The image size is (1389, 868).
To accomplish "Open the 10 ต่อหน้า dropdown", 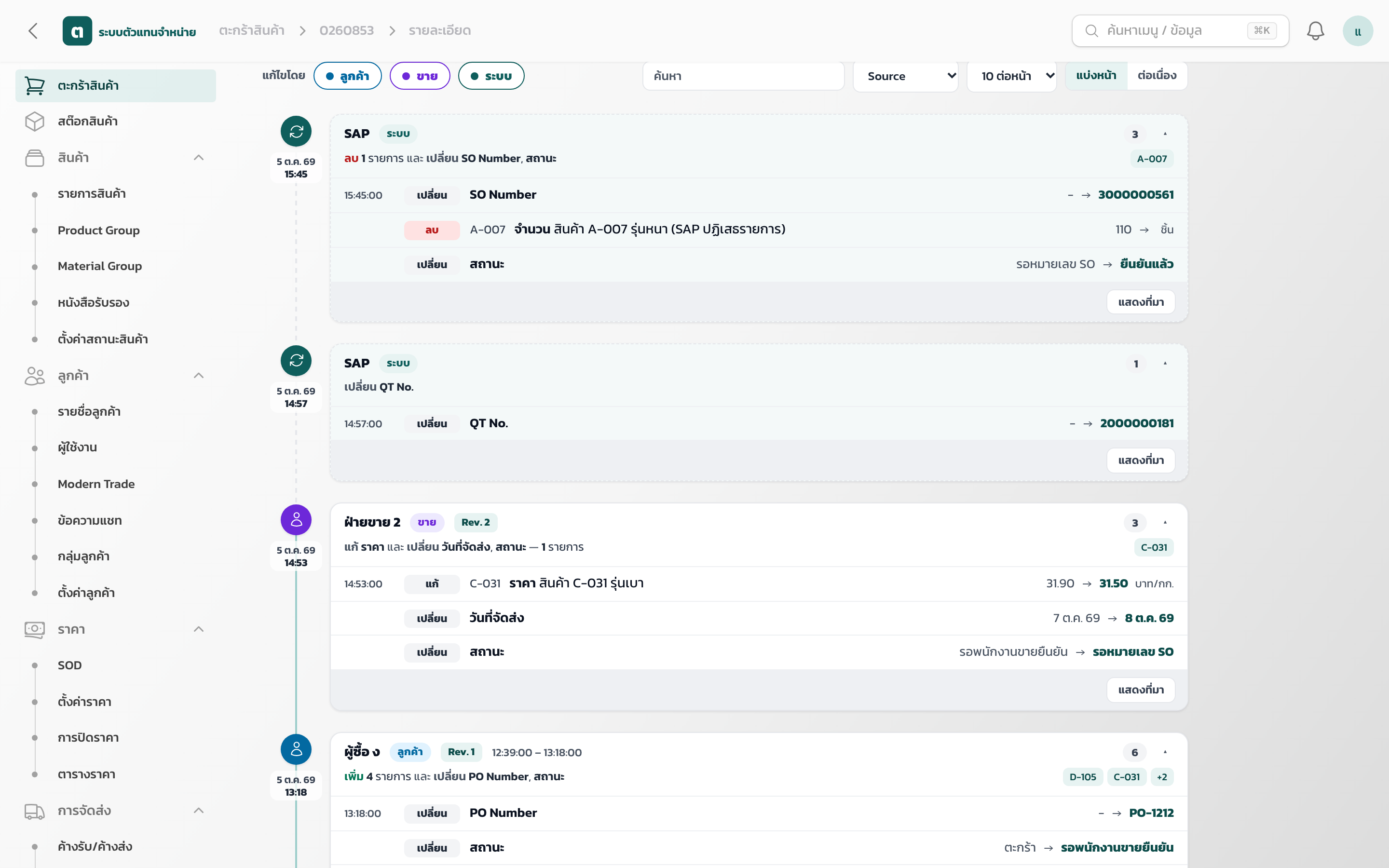I will pyautogui.click(x=1011, y=76).
